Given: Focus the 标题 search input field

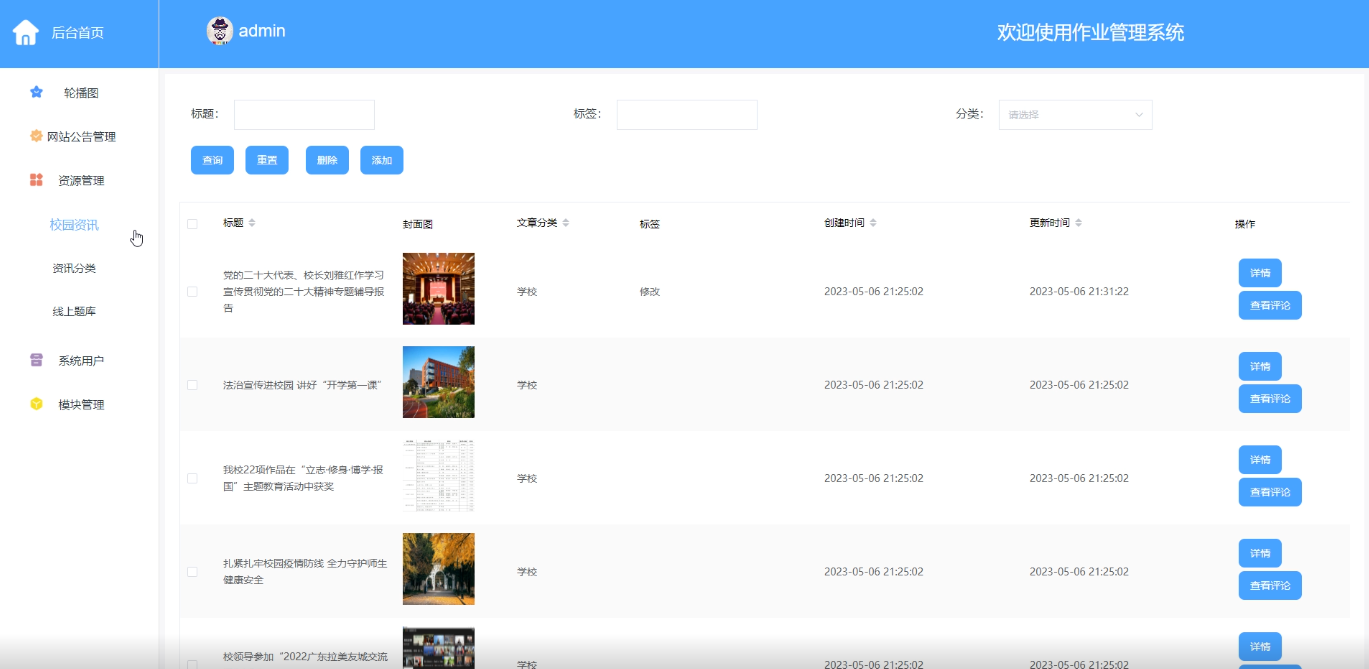Looking at the screenshot, I should coord(304,115).
